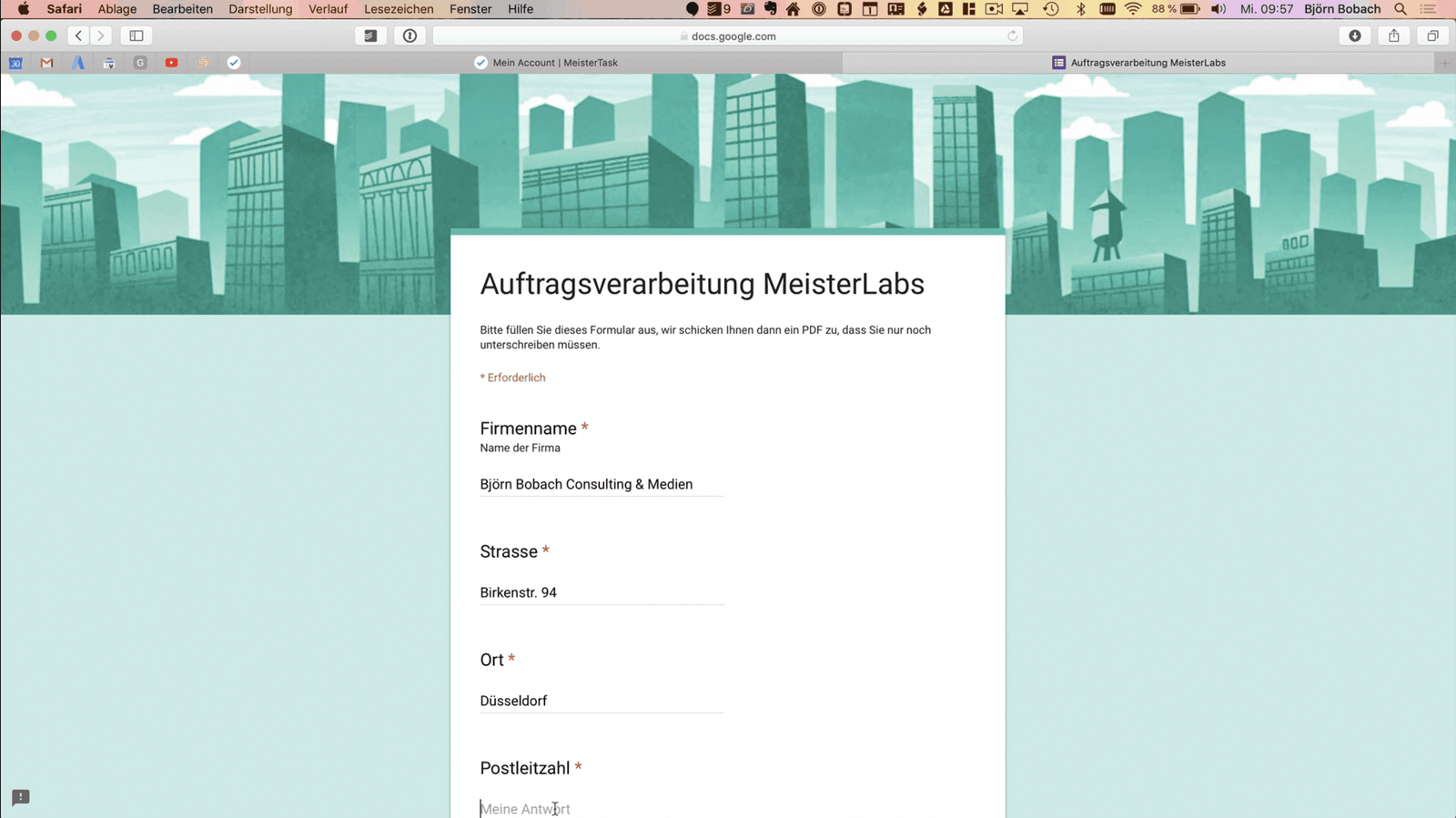Click the Mi. 09:57 clock

coord(1266,9)
